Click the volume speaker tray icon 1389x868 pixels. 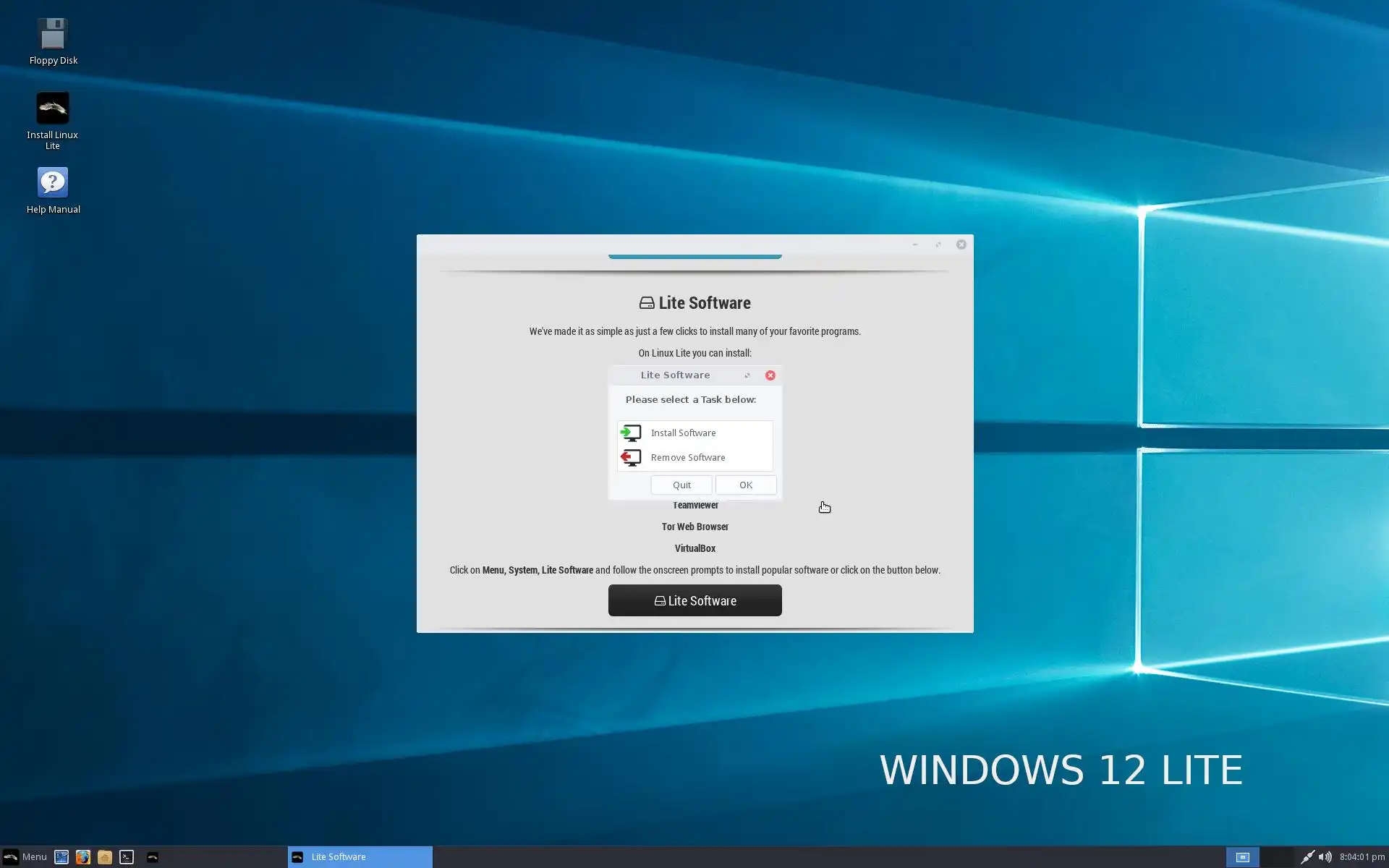pyautogui.click(x=1325, y=856)
